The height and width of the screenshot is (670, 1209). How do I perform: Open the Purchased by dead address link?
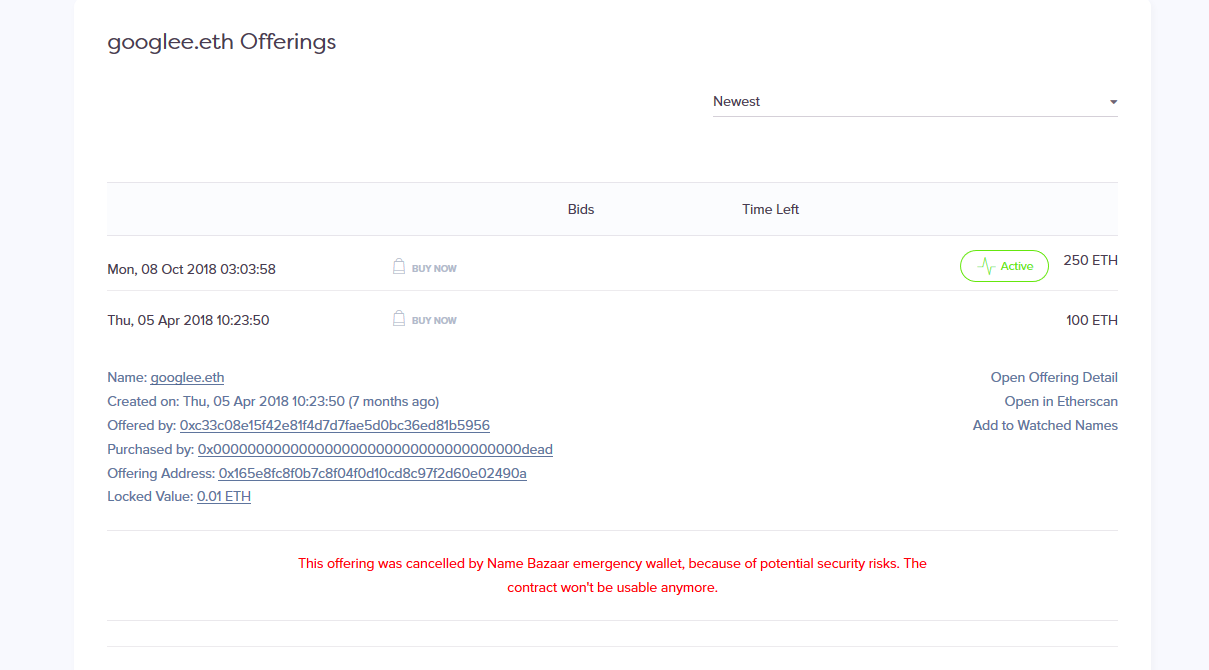375,449
